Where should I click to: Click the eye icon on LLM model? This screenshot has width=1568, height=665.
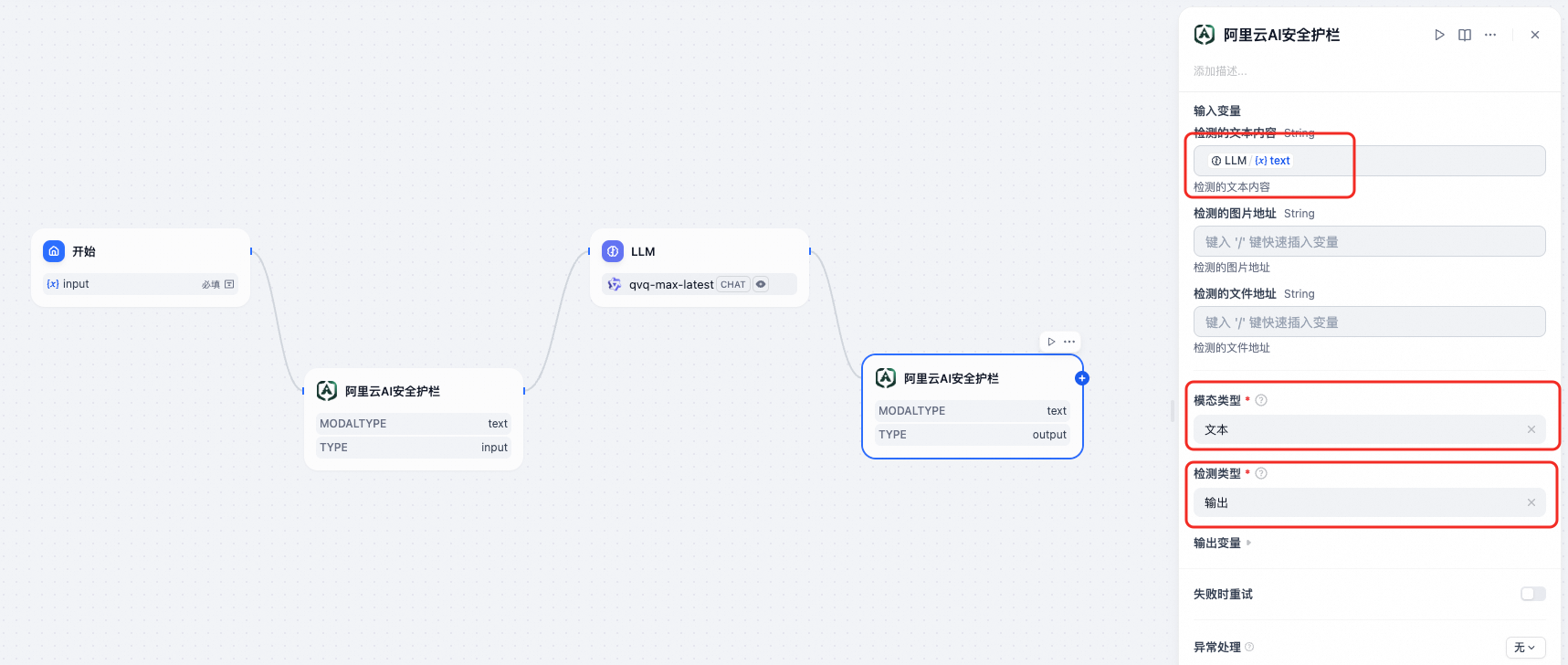[x=761, y=284]
